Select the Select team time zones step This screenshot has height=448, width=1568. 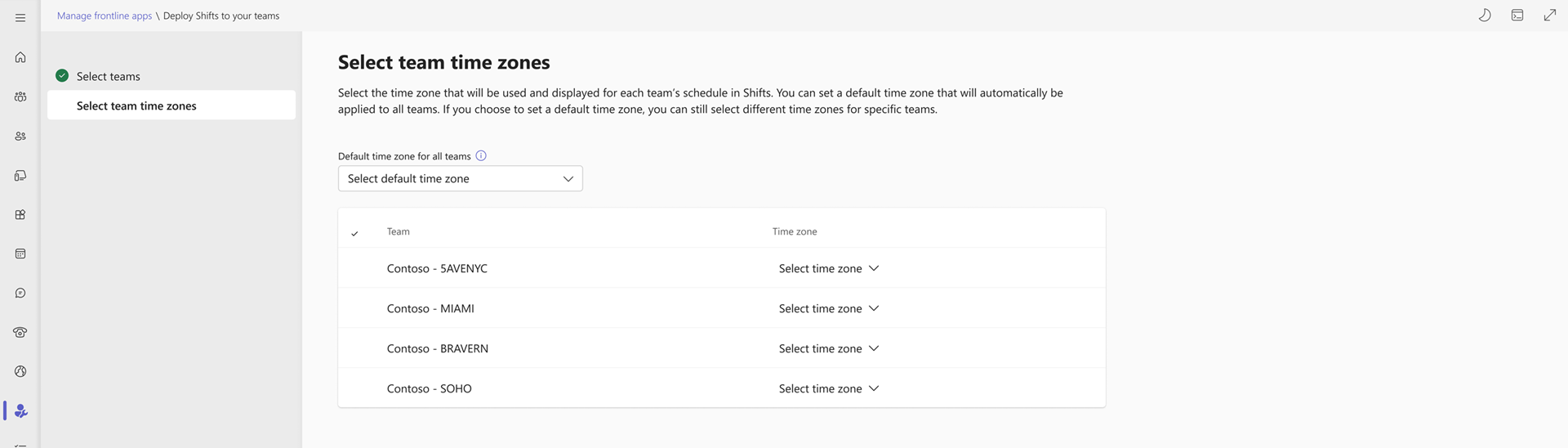[x=136, y=105]
